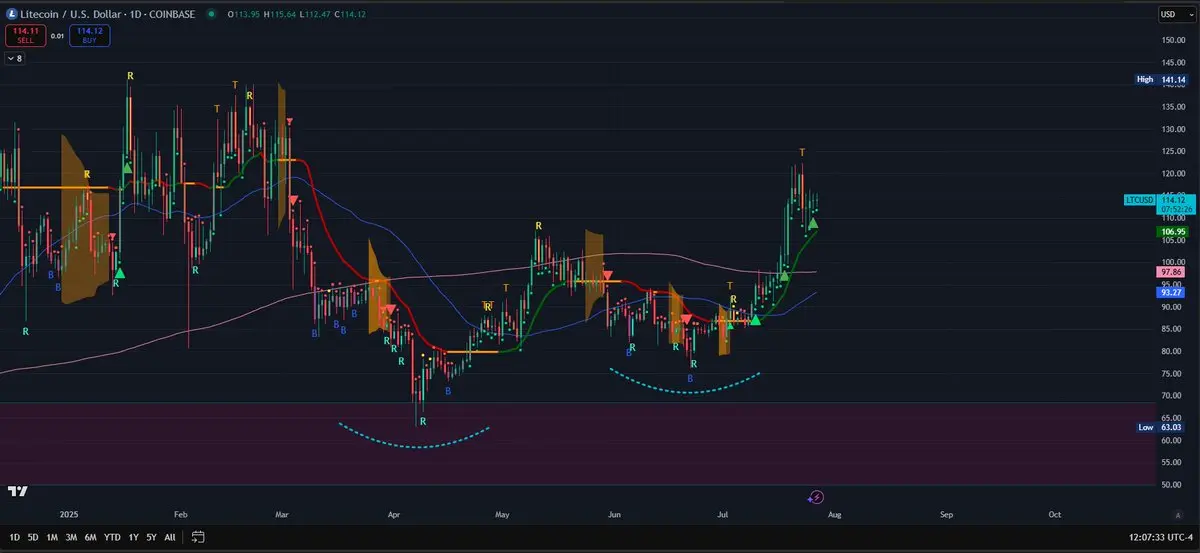Click the LTCUSD price label tag

[x=1139, y=200]
